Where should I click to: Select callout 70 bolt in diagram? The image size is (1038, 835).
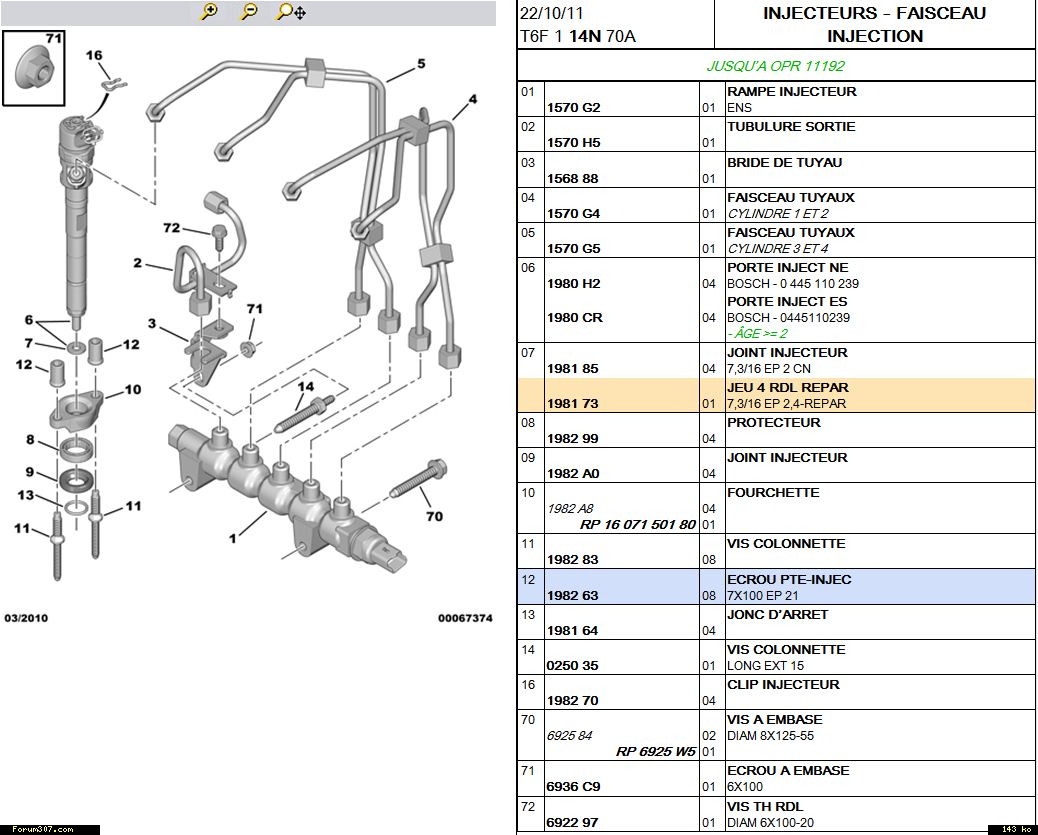click(x=434, y=517)
